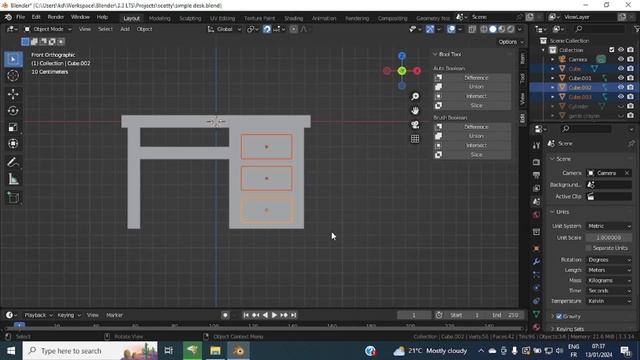
Task: Click the current frame number field
Action: click(x=414, y=315)
